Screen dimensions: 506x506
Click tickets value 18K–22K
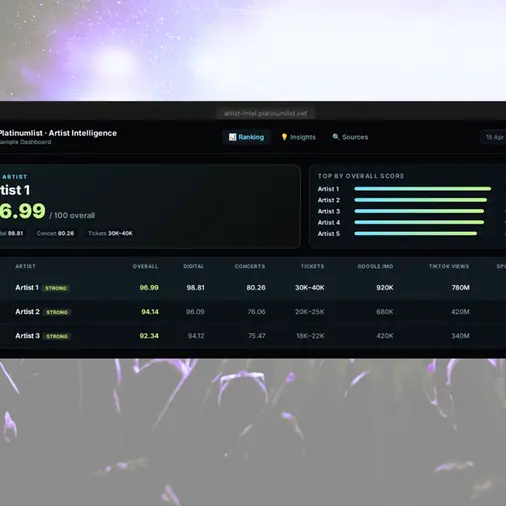pos(310,336)
